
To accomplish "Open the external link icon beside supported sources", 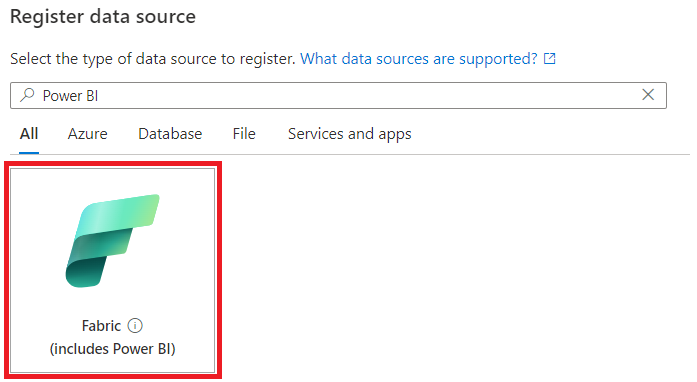I will pyautogui.click(x=550, y=59).
